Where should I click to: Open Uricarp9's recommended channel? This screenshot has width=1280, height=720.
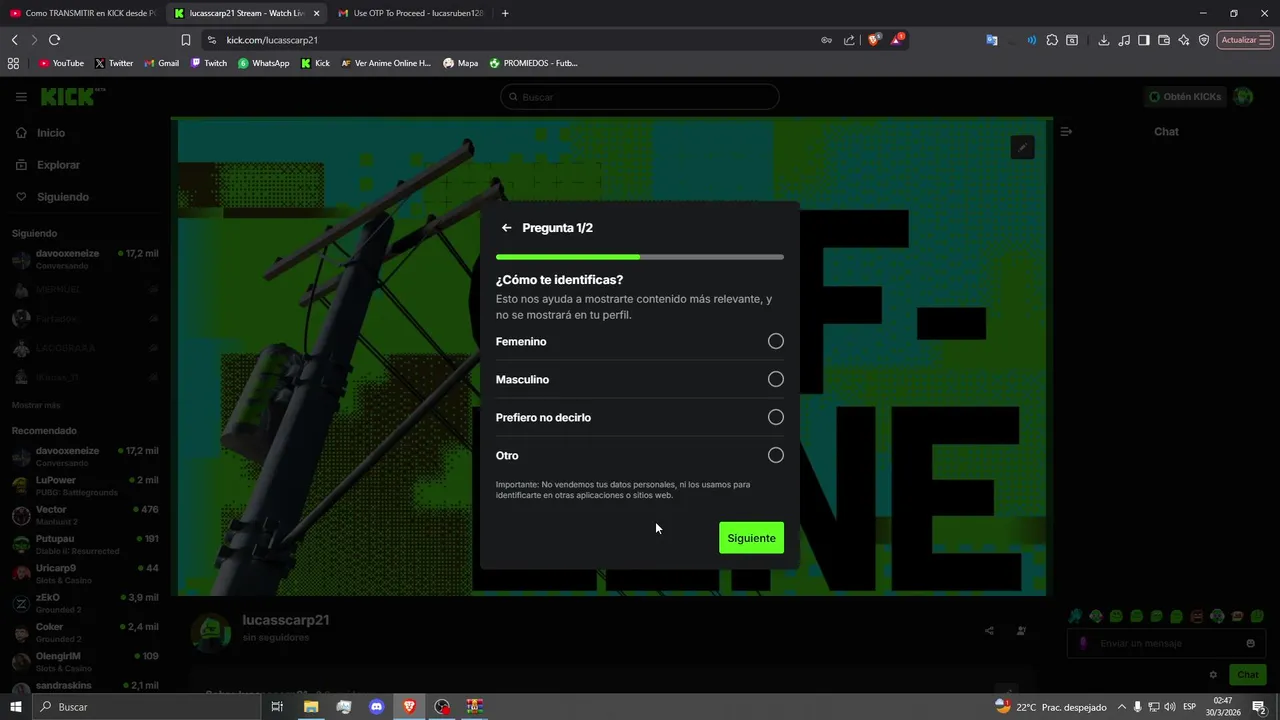coord(84,574)
